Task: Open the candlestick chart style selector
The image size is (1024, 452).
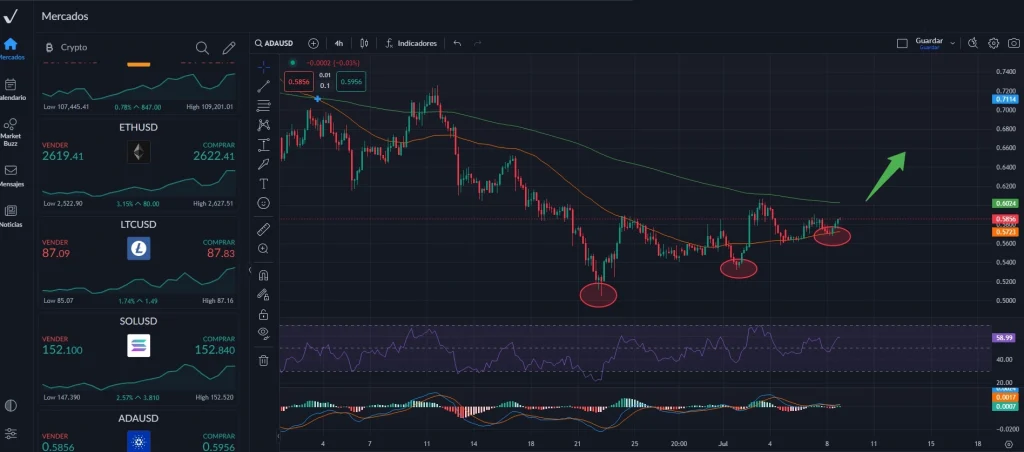Action: tap(364, 43)
